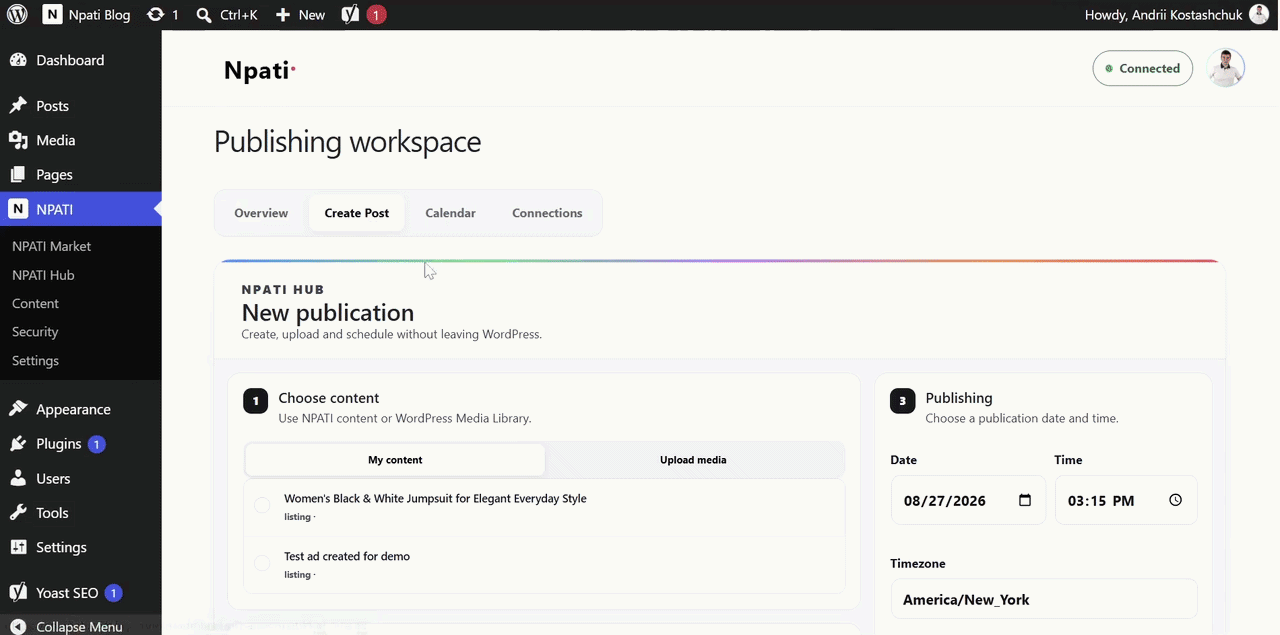This screenshot has width=1280, height=635.
Task: Open the Appearance menu label
Action: click(73, 409)
